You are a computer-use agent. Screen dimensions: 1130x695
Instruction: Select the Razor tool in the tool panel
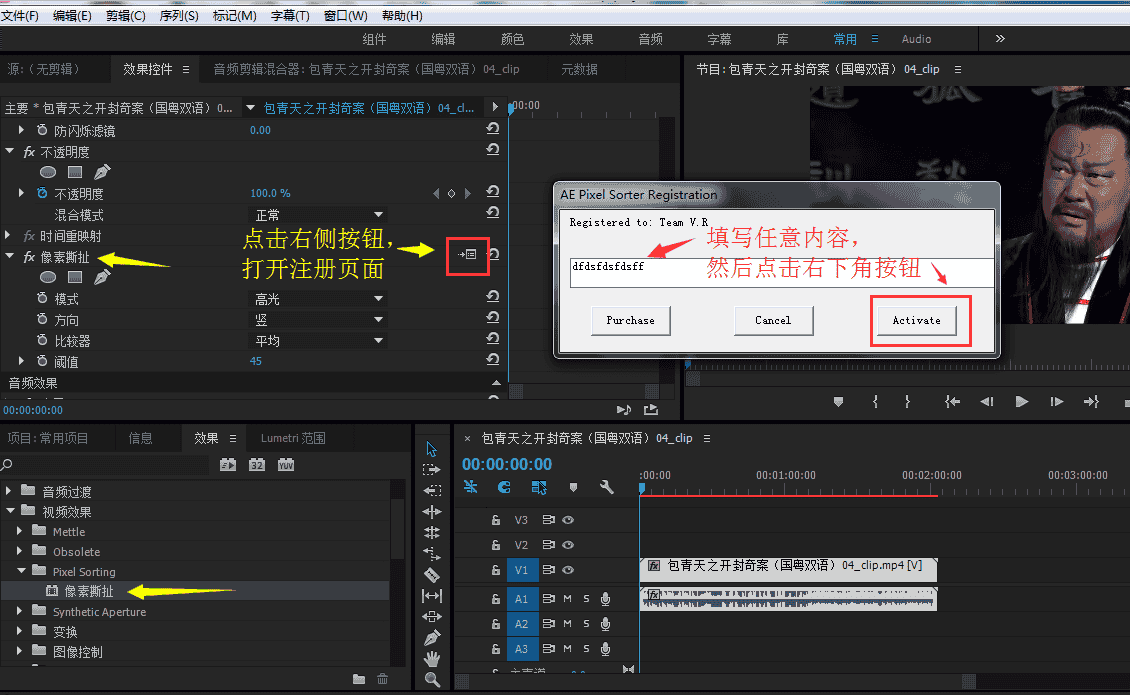(x=432, y=575)
